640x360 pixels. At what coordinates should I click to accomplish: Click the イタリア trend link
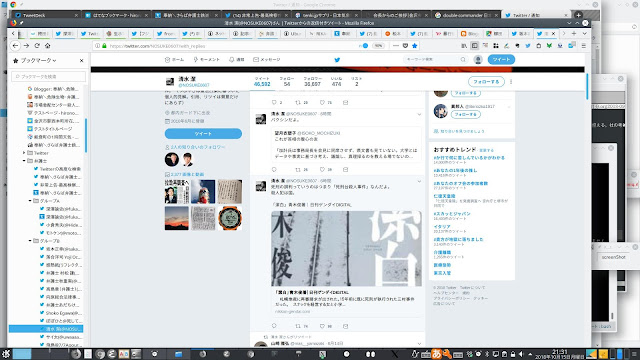442,227
